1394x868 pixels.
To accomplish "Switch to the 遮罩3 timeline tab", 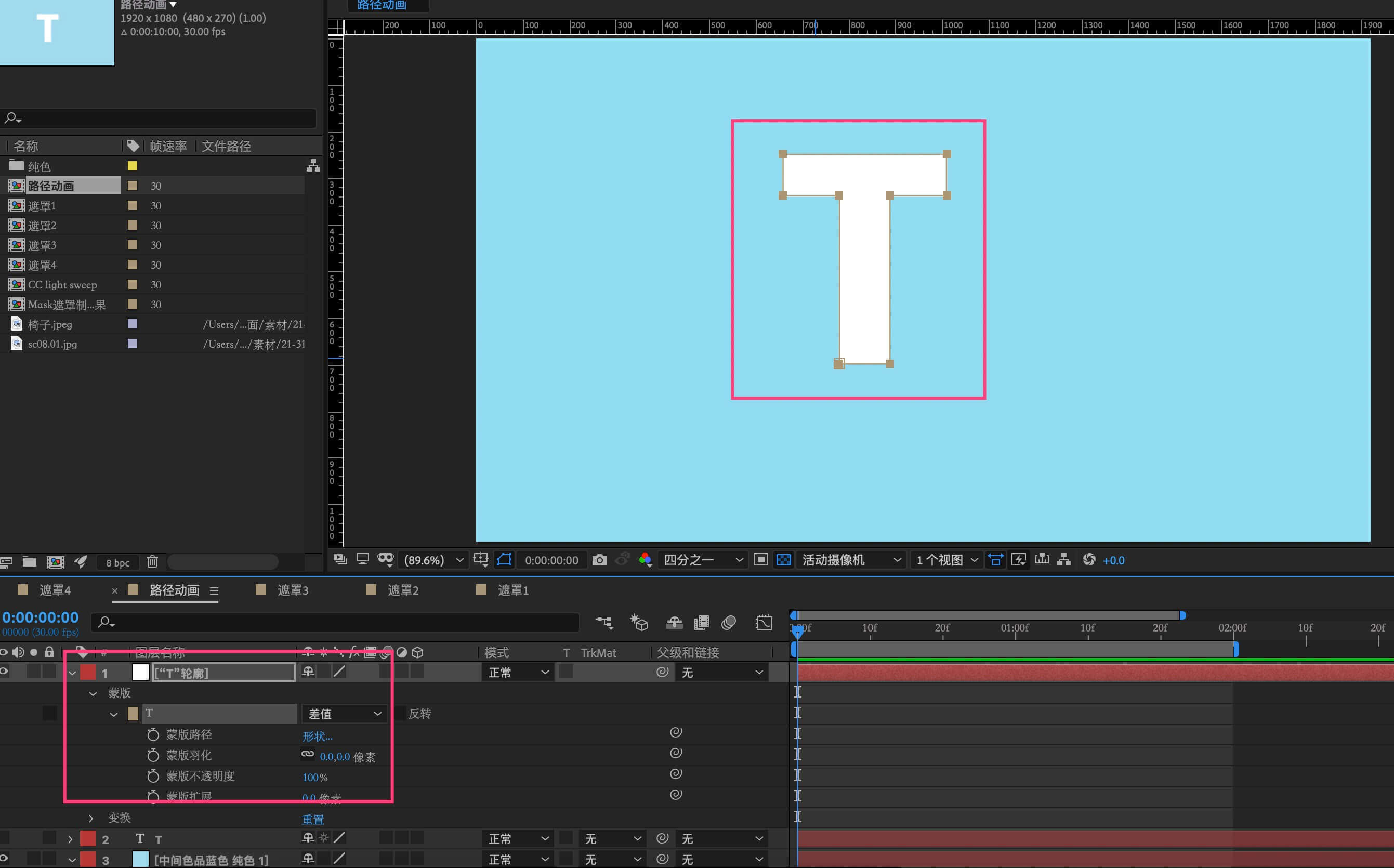I will coord(293,590).
